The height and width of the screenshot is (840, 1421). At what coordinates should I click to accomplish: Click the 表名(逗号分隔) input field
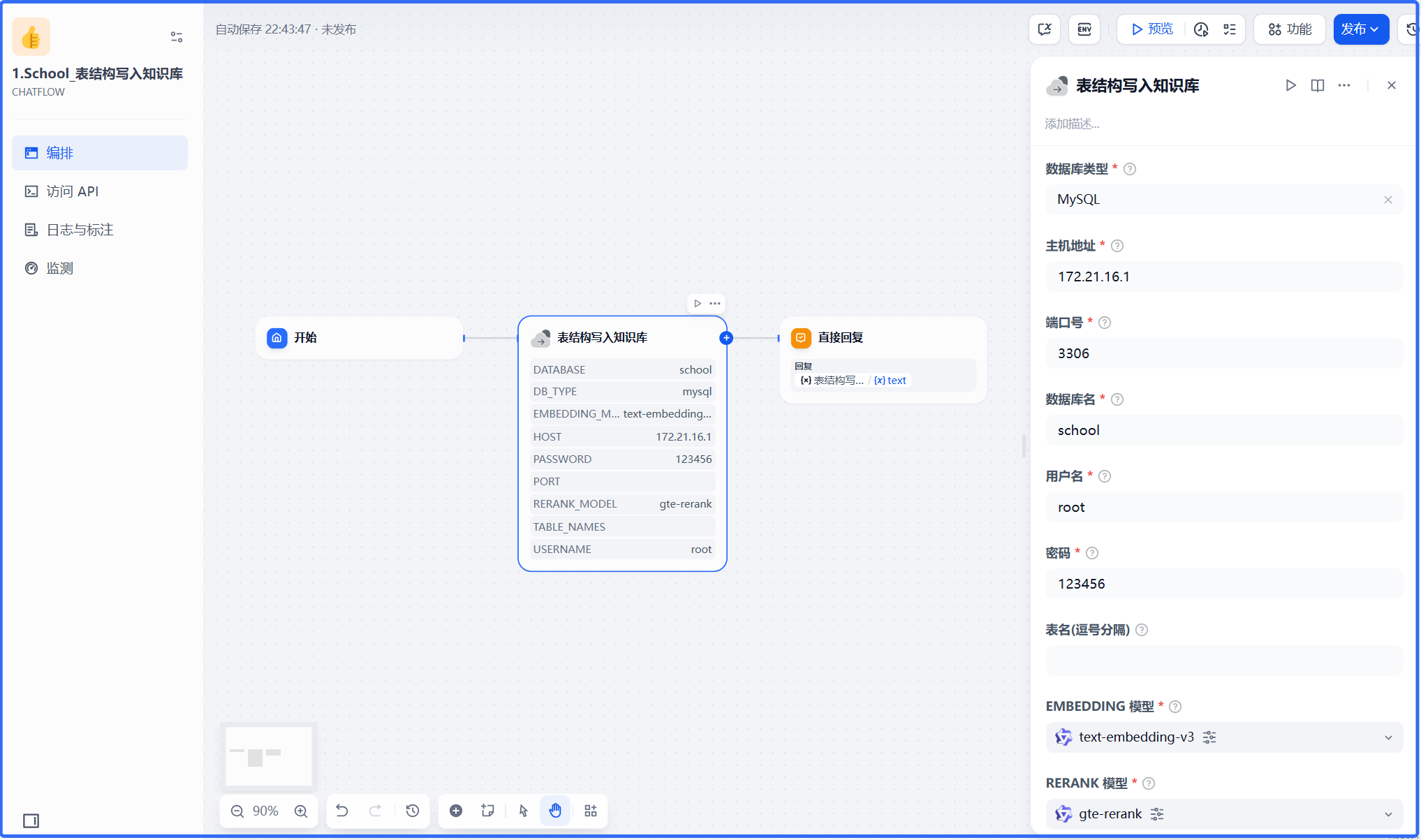pyautogui.click(x=1223, y=661)
